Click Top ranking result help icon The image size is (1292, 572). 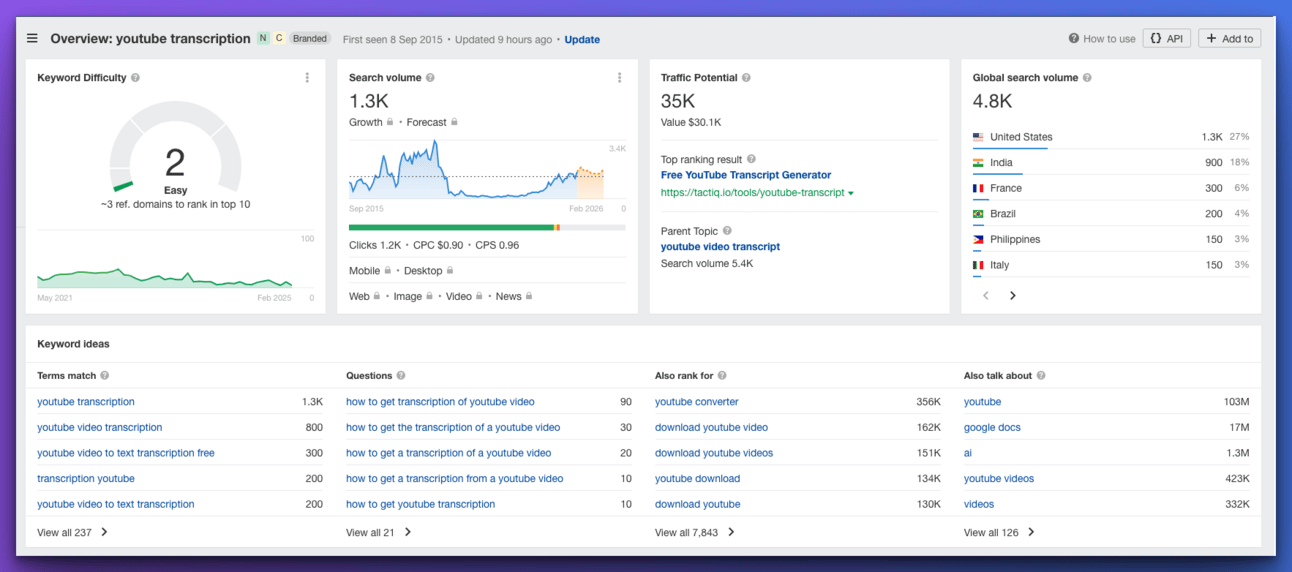751,159
